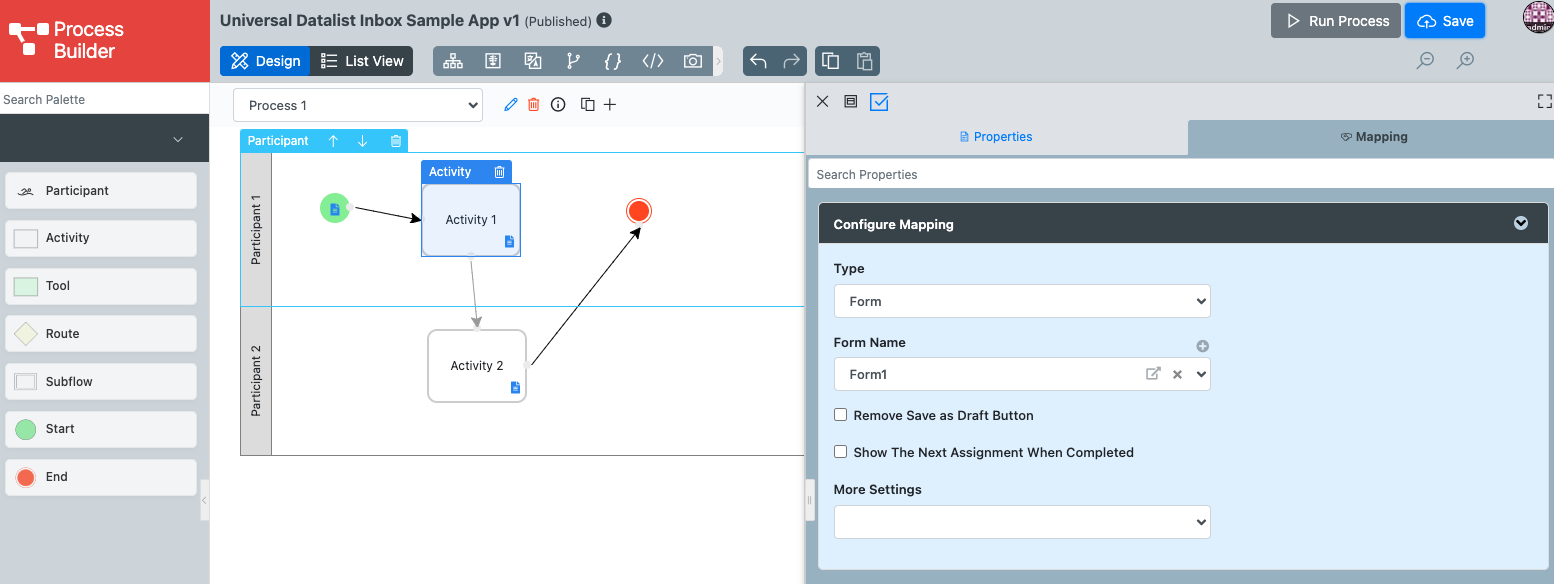Click the undo arrow icon
Image resolution: width=1554 pixels, height=584 pixels.
758,61
